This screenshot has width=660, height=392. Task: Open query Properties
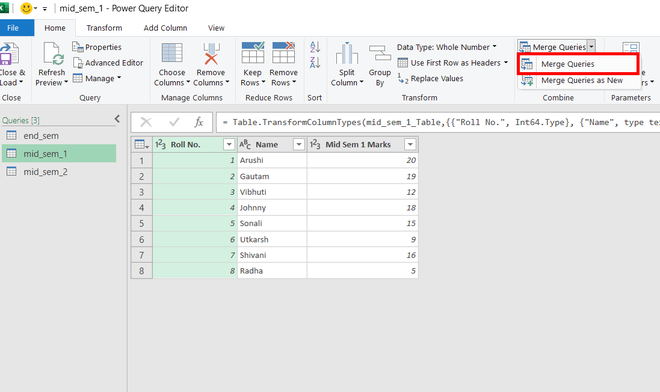click(x=97, y=47)
